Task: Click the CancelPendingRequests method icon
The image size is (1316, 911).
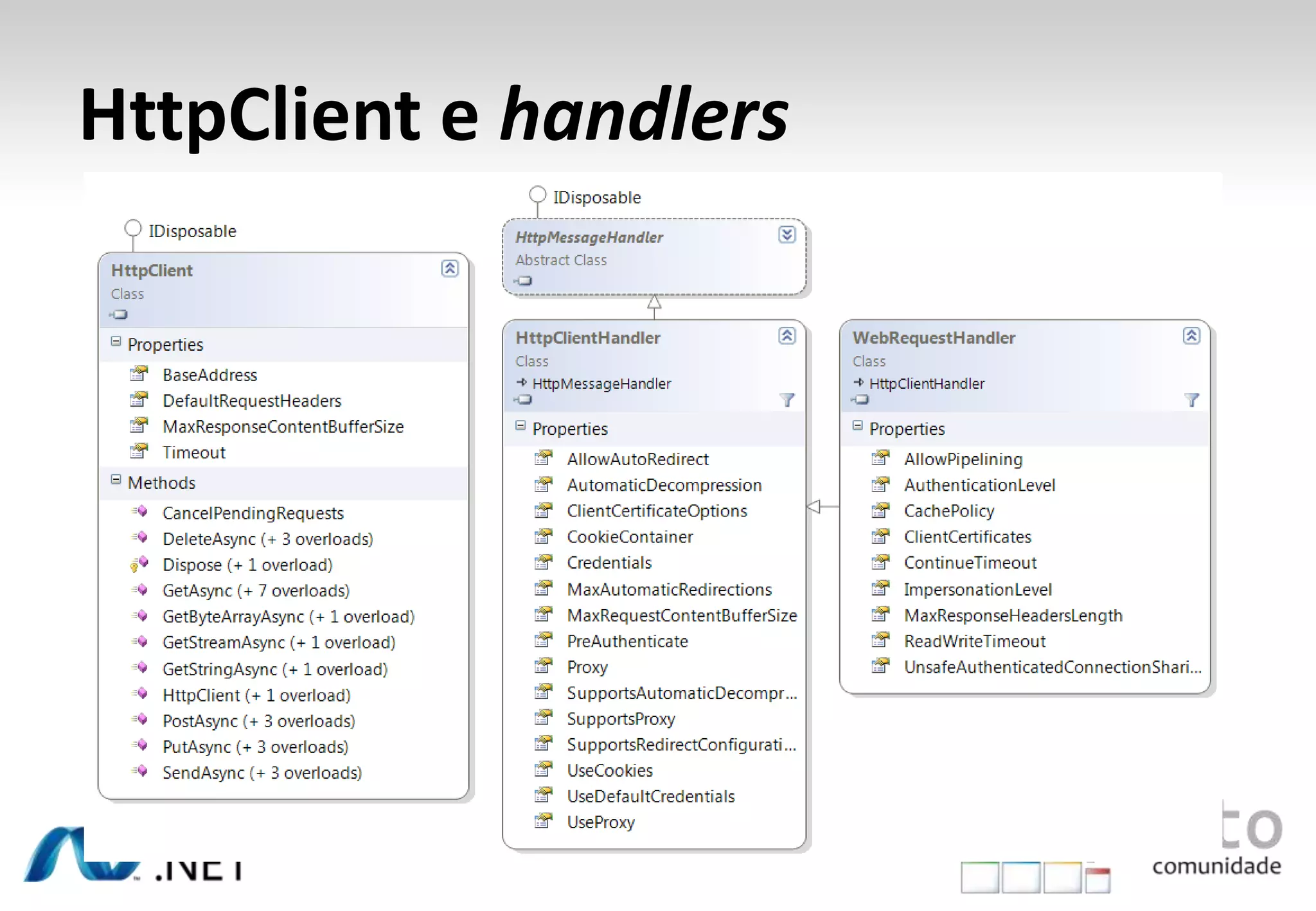Action: [x=139, y=512]
